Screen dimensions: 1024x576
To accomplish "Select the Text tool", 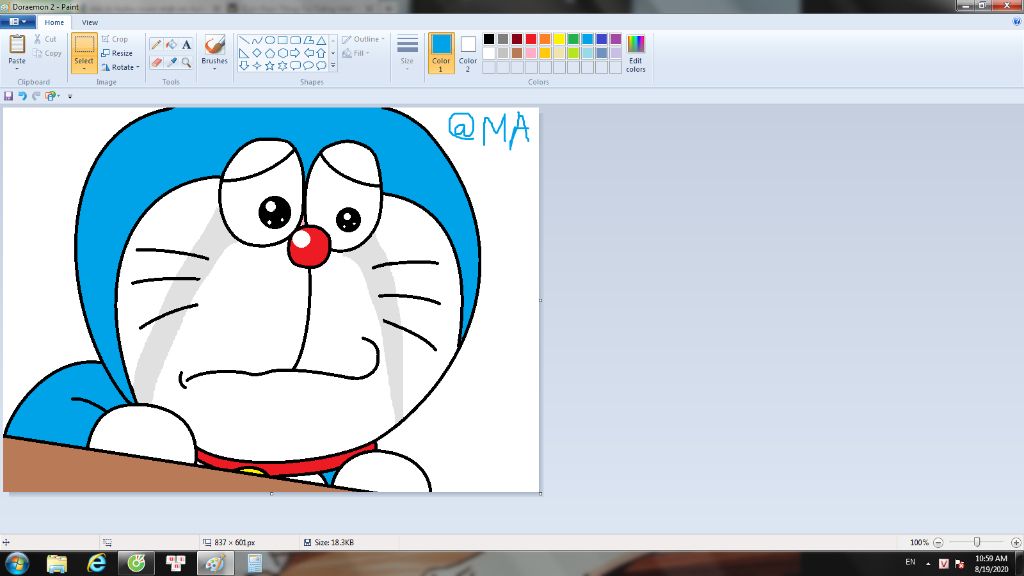I will click(x=186, y=44).
